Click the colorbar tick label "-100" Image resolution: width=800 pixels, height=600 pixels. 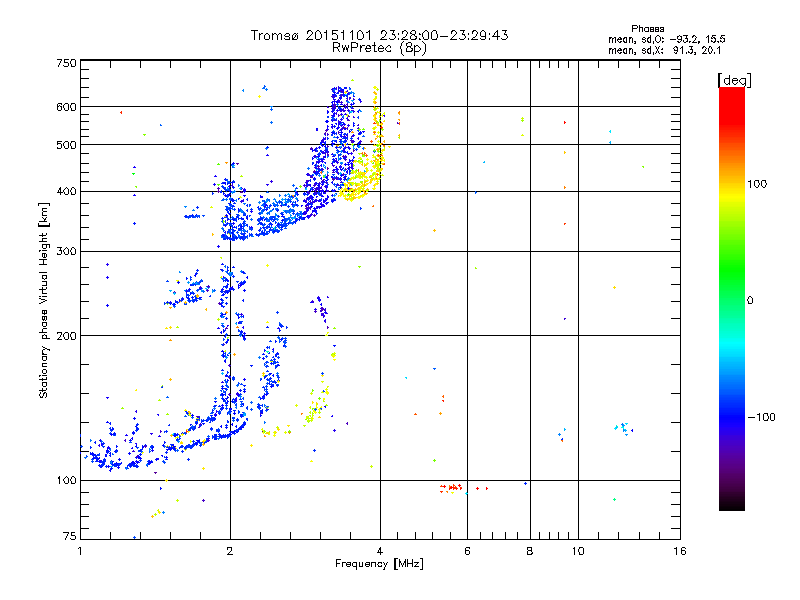[761, 417]
